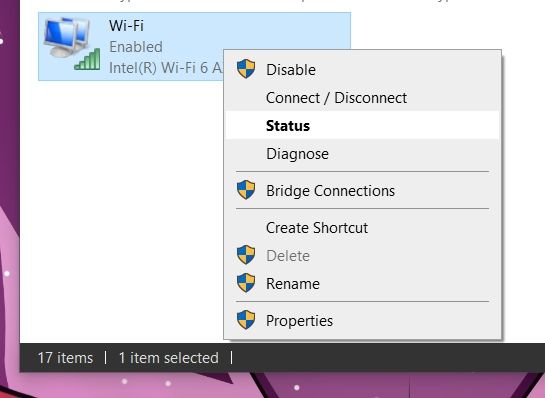The height and width of the screenshot is (398, 545).
Task: Click the shield icon beside Properties
Action: click(x=246, y=319)
